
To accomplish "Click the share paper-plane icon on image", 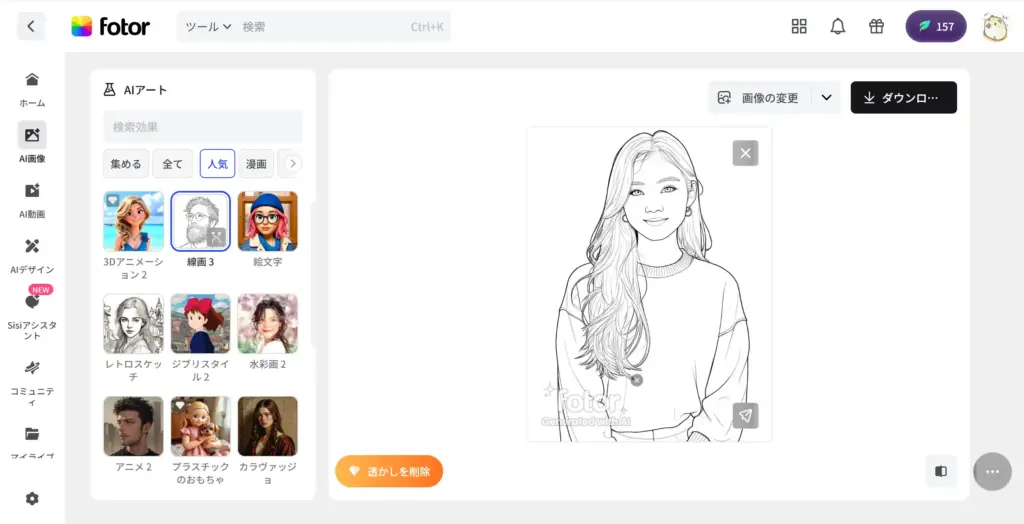I will [x=745, y=415].
